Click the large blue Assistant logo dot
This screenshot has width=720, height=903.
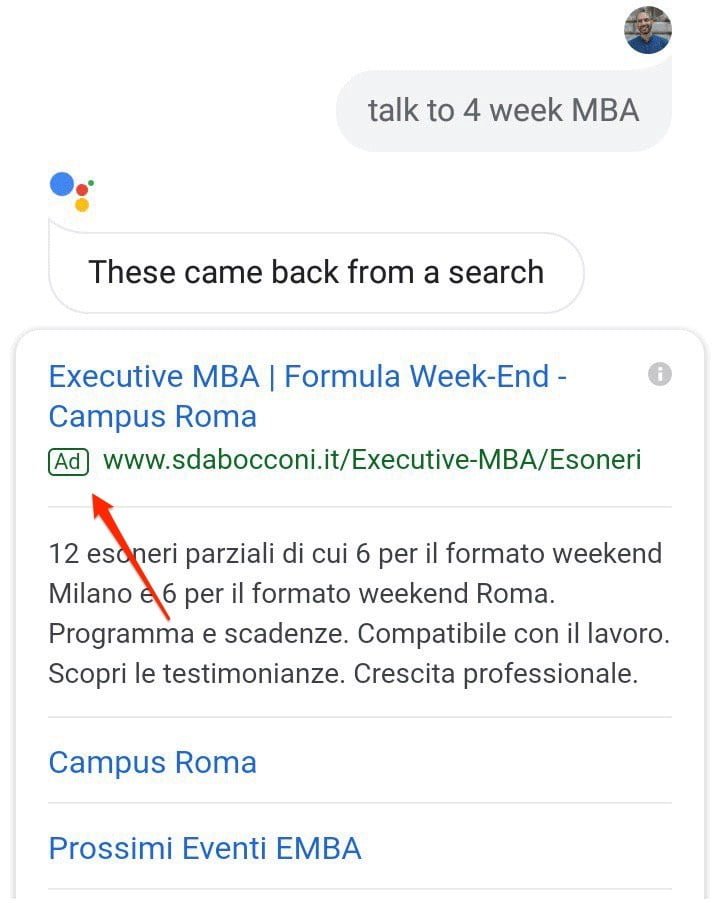coord(63,185)
